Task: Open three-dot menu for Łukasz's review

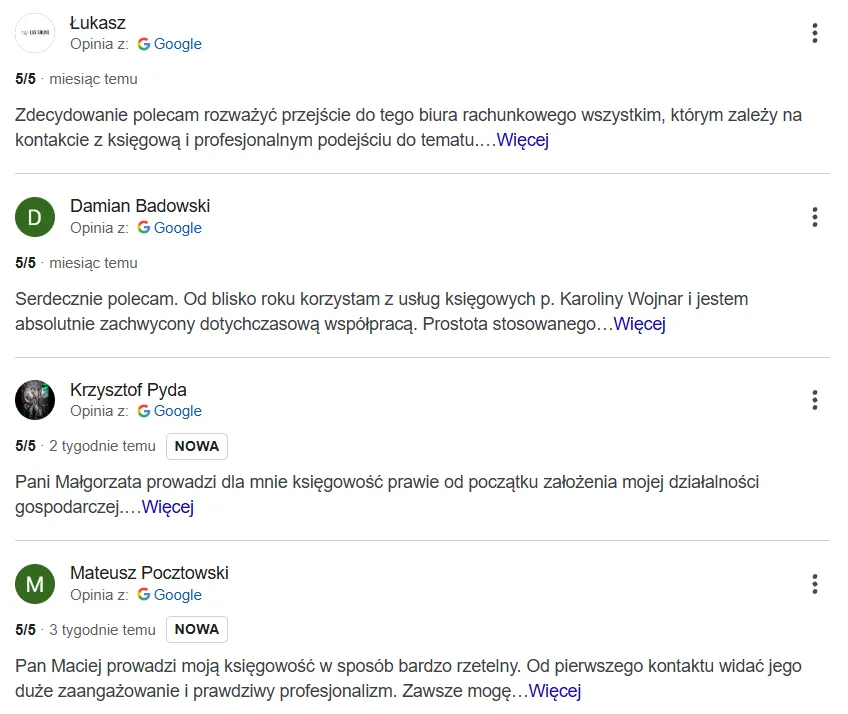Action: tap(815, 33)
